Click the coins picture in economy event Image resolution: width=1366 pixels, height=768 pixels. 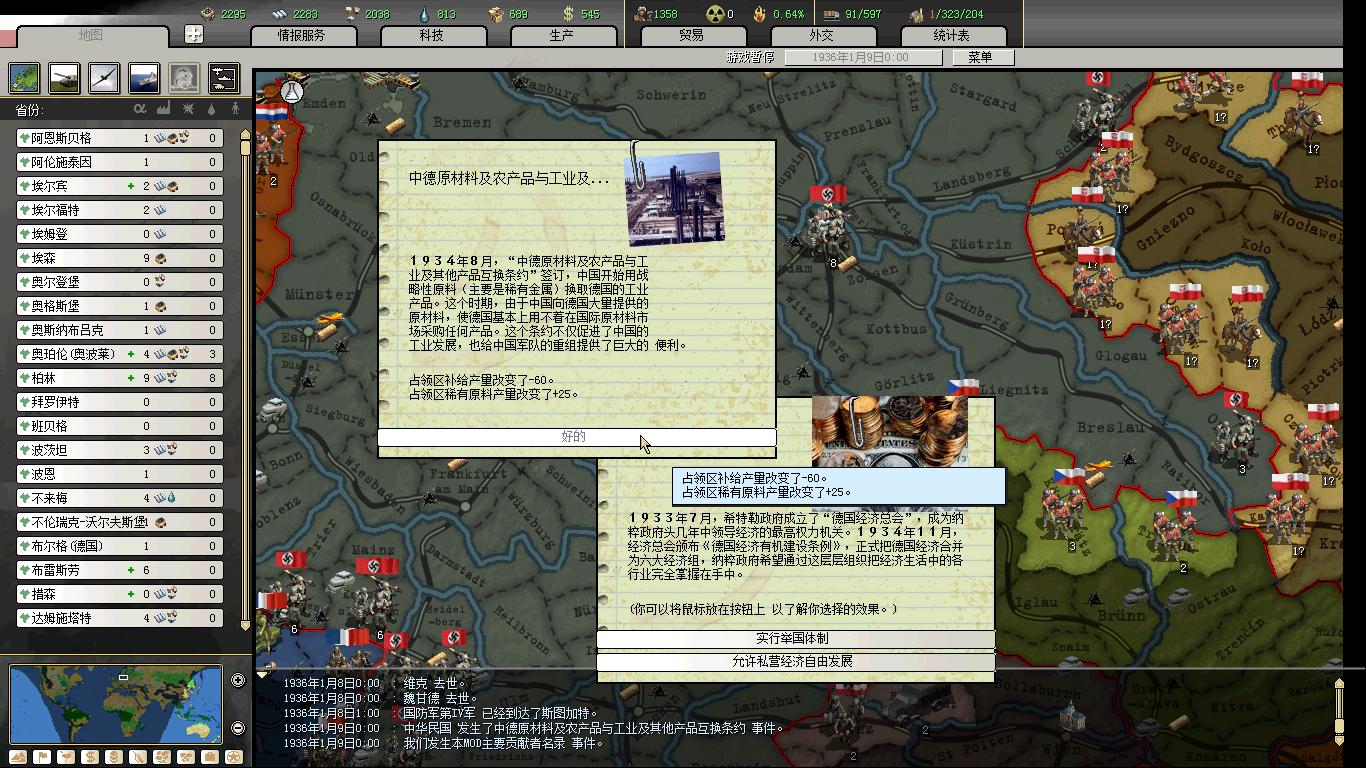[x=890, y=430]
